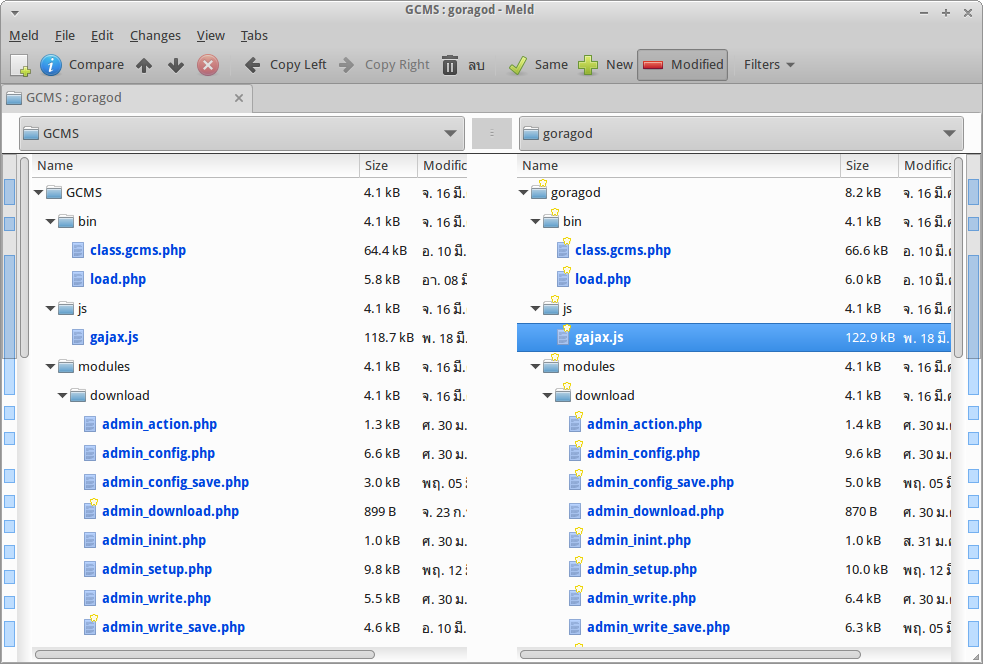Open the Changes menu

click(155, 35)
